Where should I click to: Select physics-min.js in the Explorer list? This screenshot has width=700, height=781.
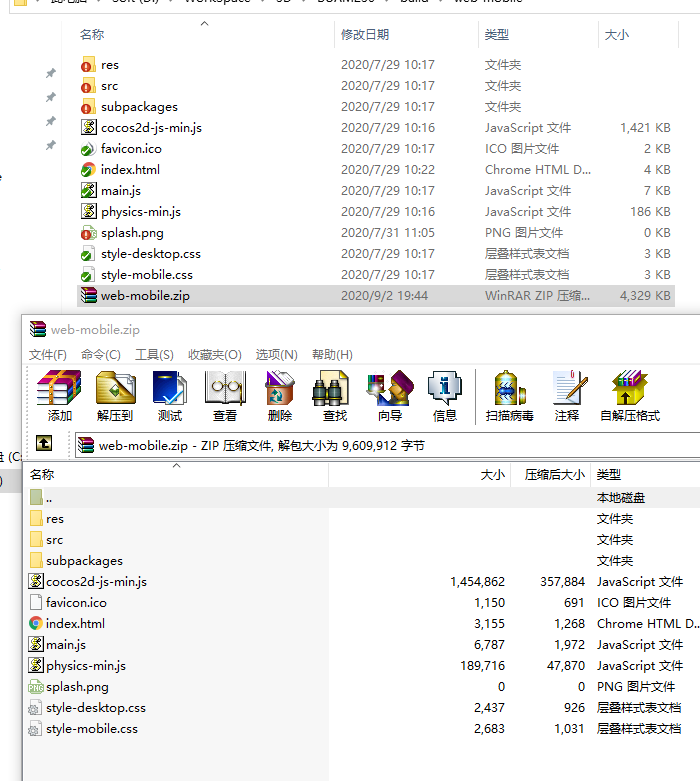coord(141,212)
